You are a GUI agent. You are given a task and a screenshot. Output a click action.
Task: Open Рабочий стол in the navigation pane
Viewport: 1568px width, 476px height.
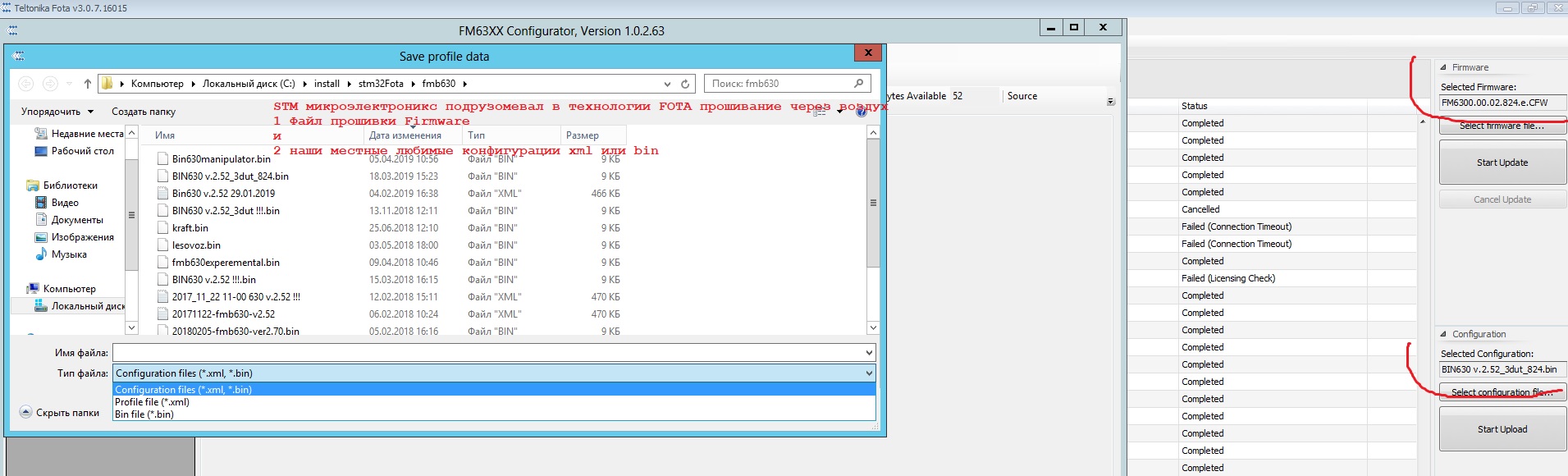82,151
